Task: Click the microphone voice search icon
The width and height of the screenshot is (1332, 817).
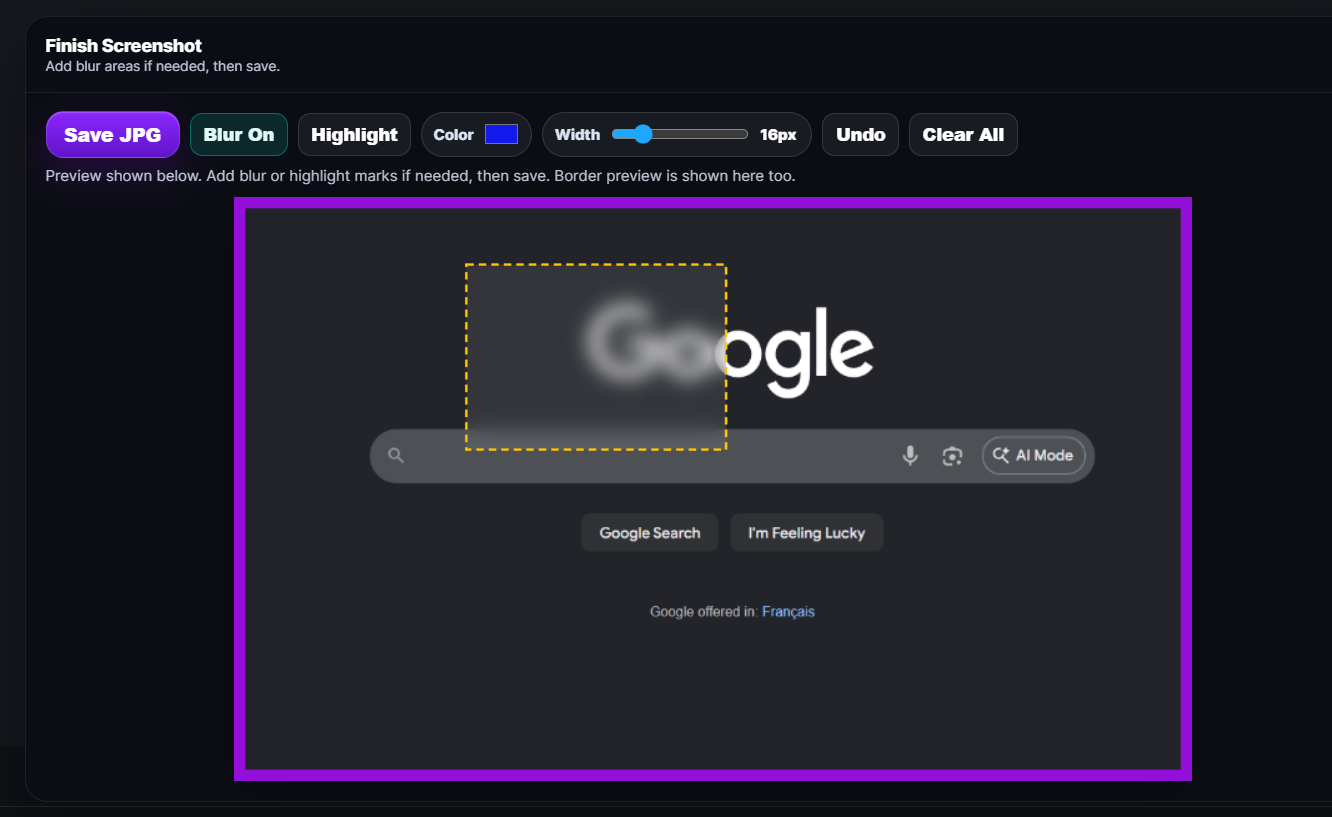Action: [910, 456]
